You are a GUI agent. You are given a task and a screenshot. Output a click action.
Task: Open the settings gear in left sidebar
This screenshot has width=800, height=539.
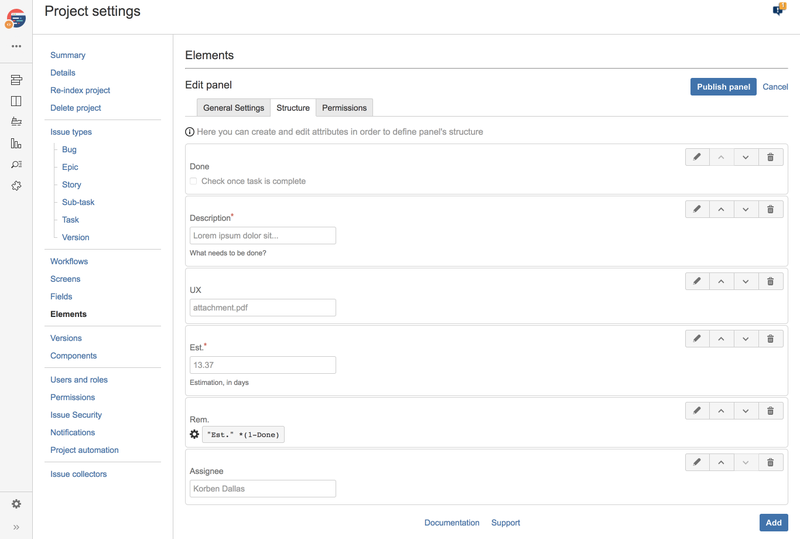(16, 504)
